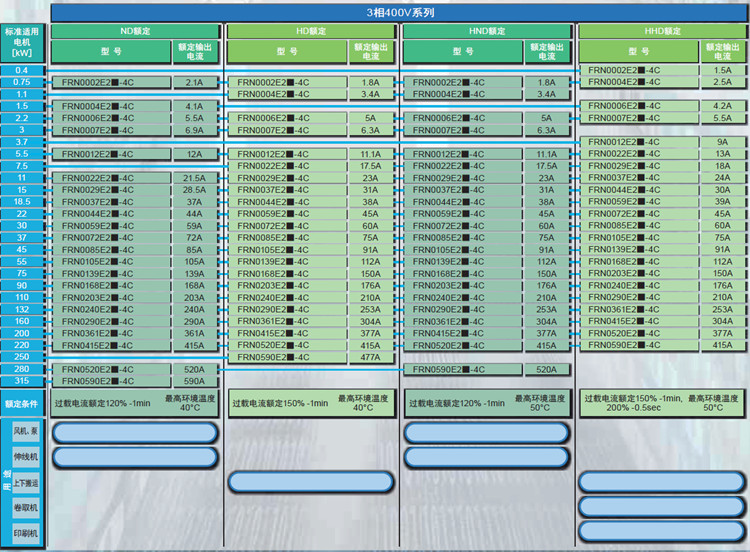Click the 6.9A current cell in ND column

(x=195, y=130)
